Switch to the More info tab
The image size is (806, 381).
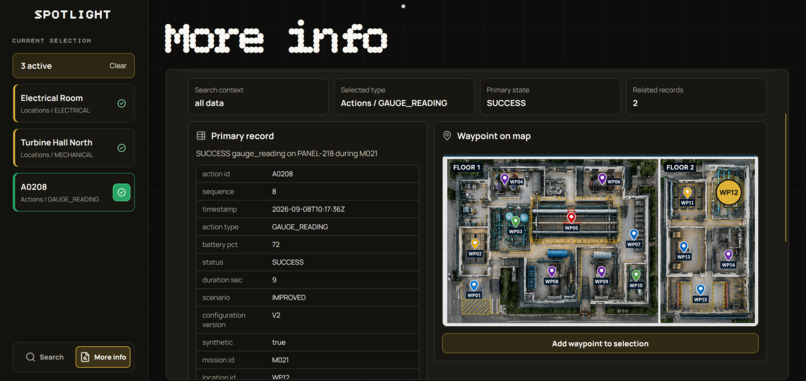coord(103,357)
